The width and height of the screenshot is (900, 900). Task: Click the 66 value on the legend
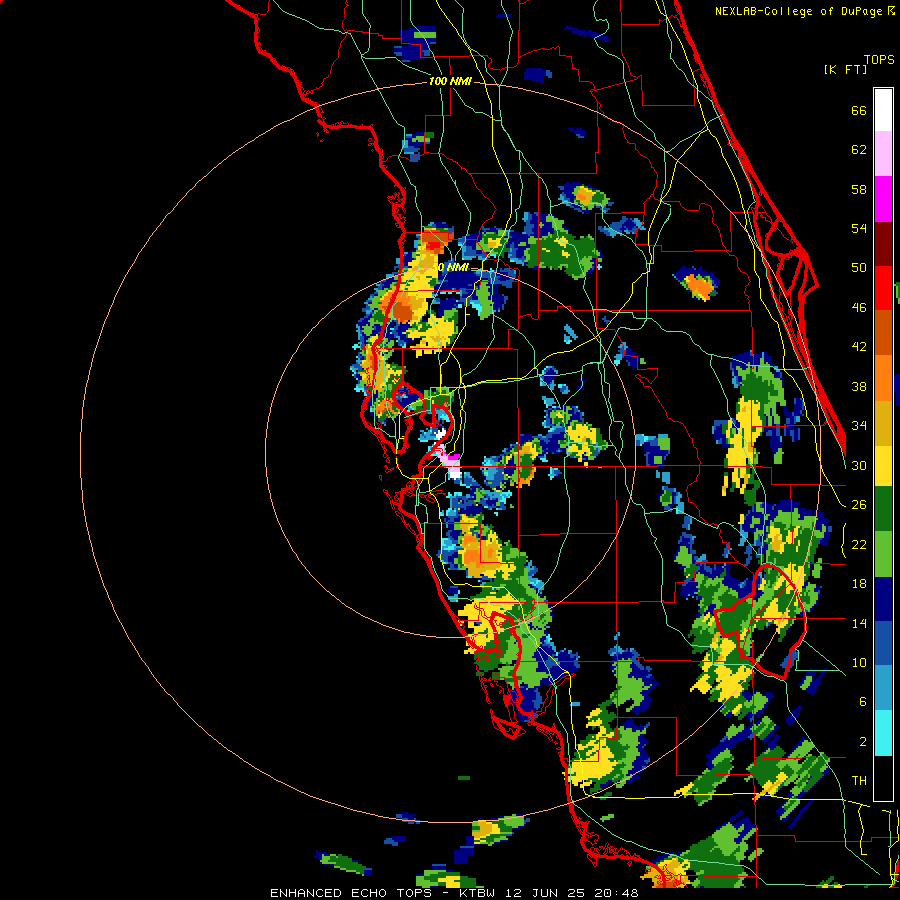(859, 110)
